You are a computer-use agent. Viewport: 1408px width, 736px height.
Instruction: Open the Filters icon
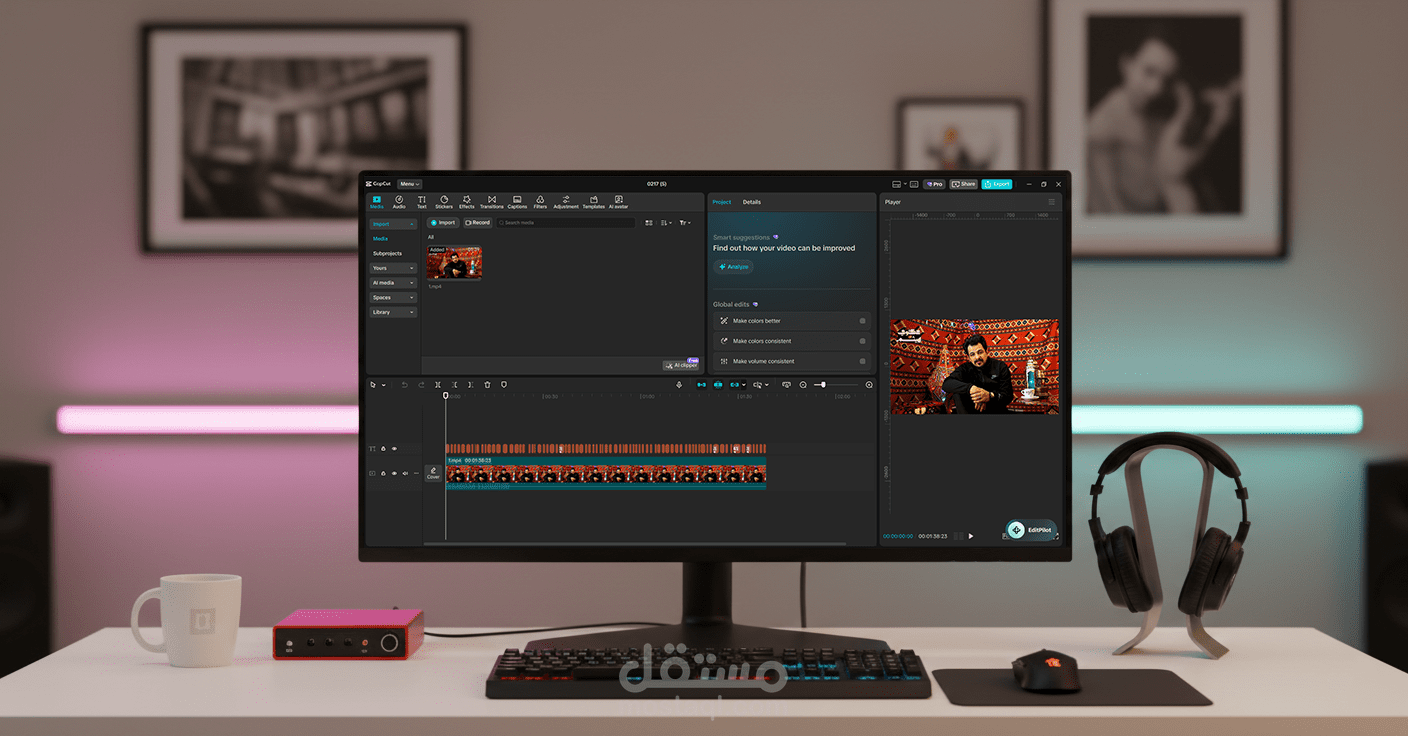tap(540, 202)
